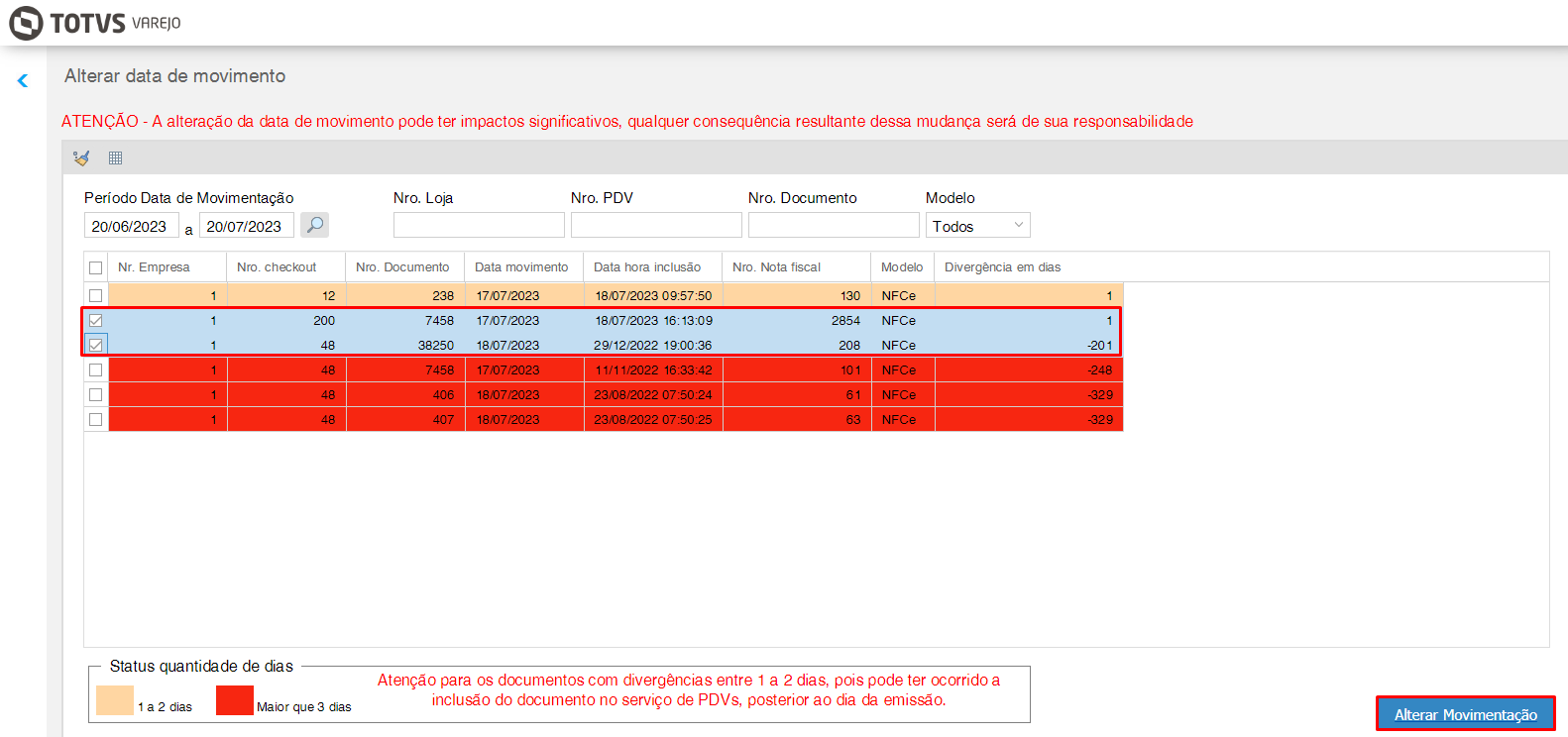Click the TOTVS Varejo logo
The height and width of the screenshot is (737, 1568).
96,22
